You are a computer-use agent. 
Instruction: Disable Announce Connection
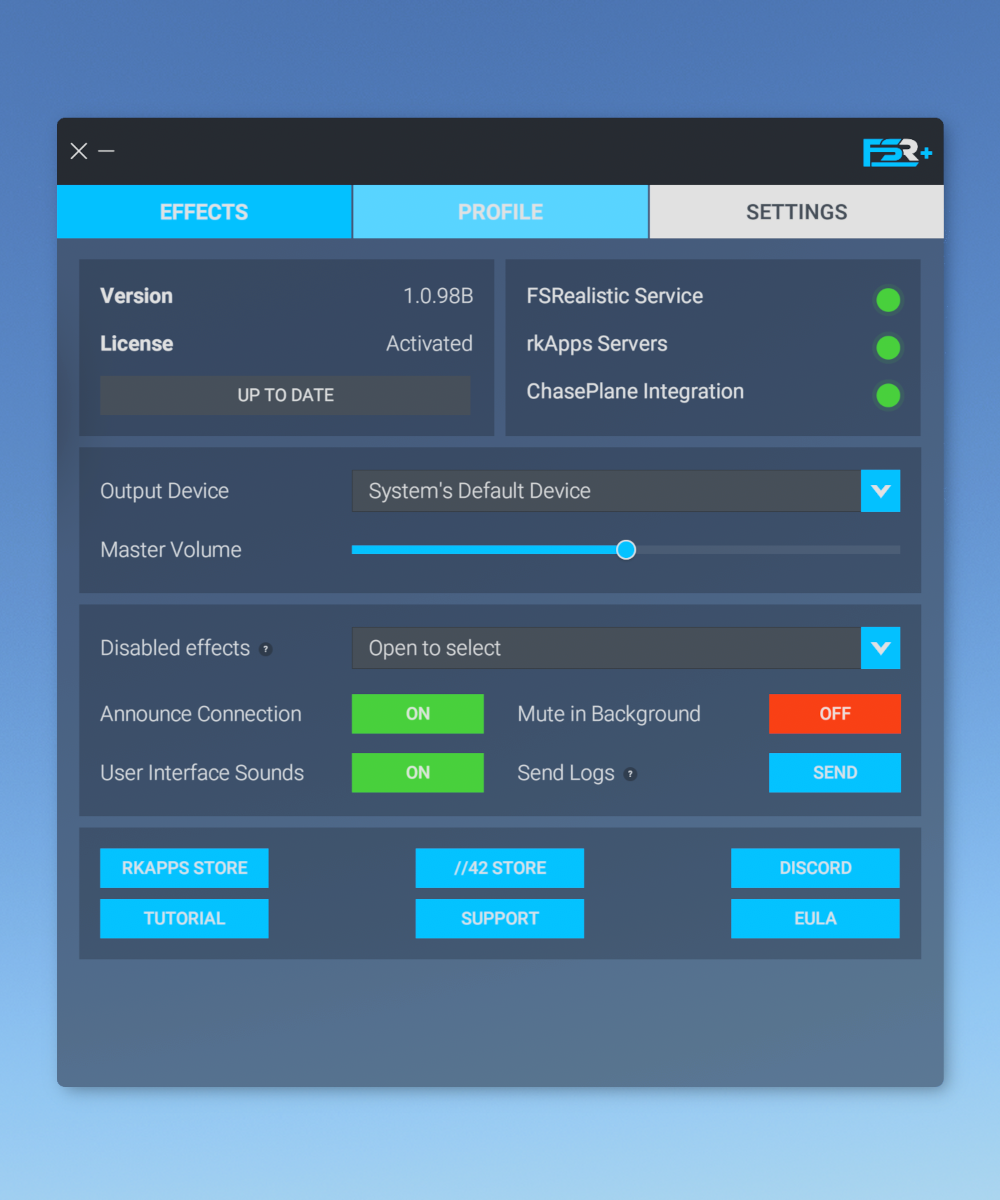coord(417,714)
